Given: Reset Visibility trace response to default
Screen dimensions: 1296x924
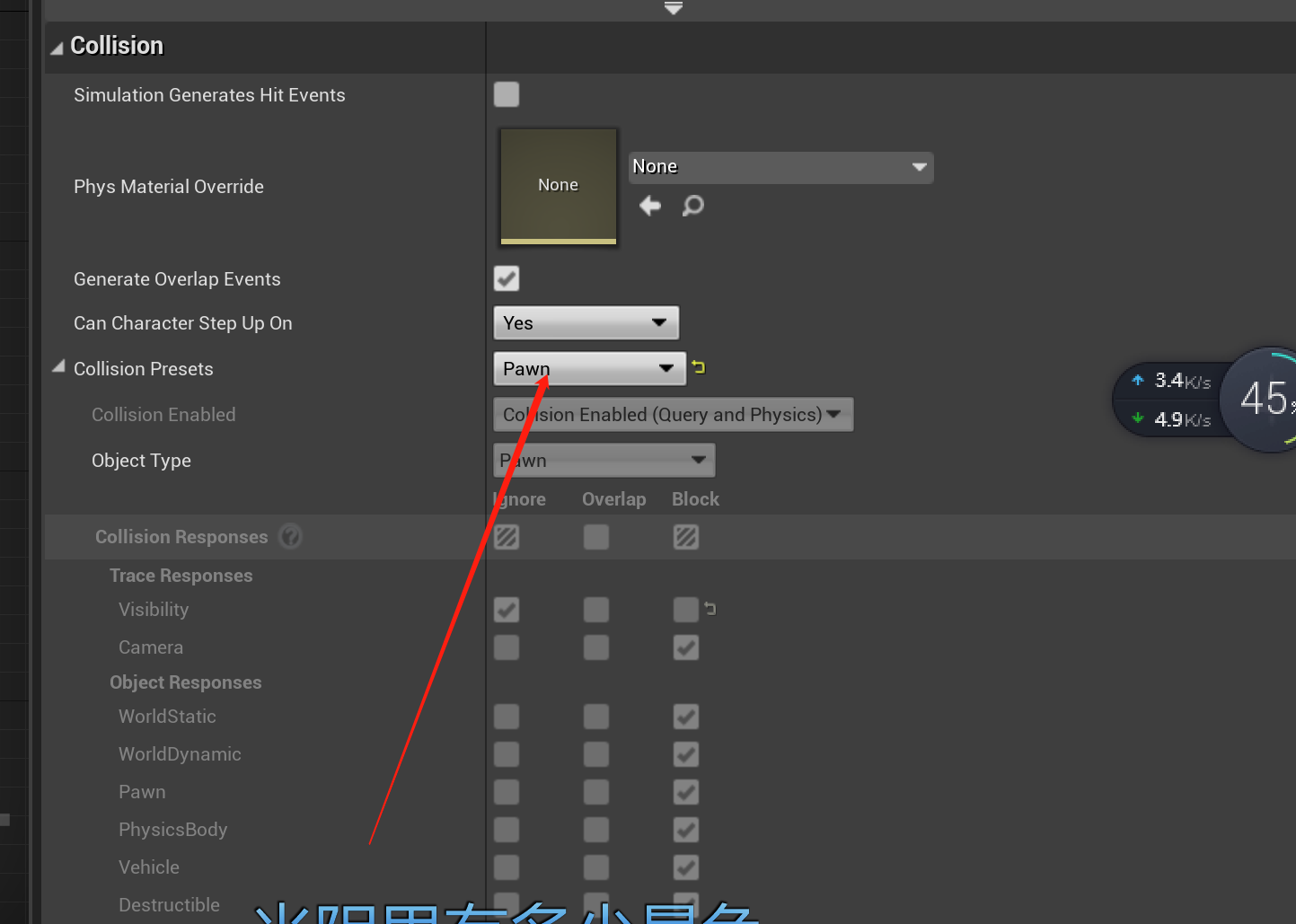Looking at the screenshot, I should 710,609.
